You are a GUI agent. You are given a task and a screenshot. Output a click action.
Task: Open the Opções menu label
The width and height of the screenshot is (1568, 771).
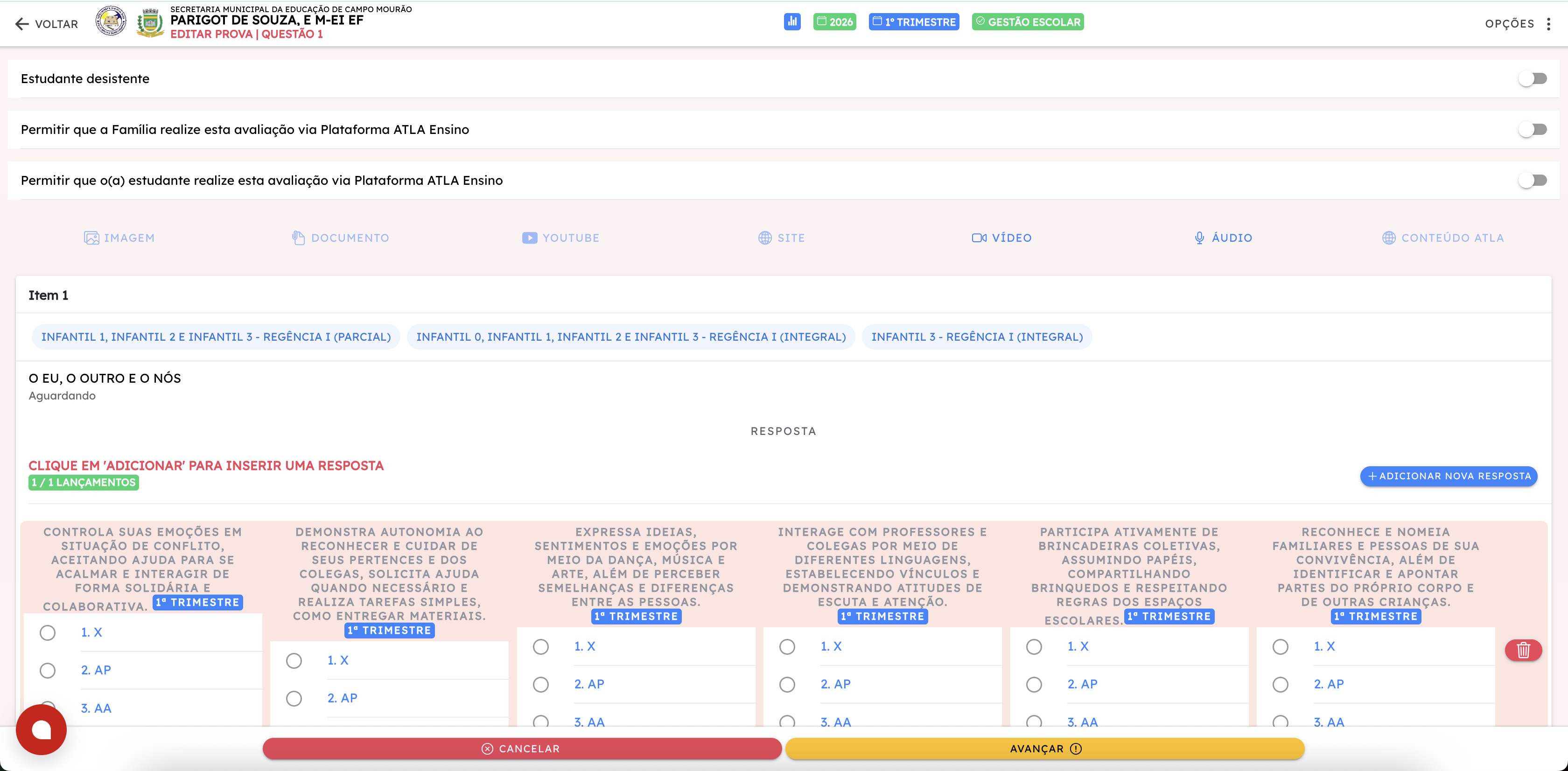[x=1510, y=24]
